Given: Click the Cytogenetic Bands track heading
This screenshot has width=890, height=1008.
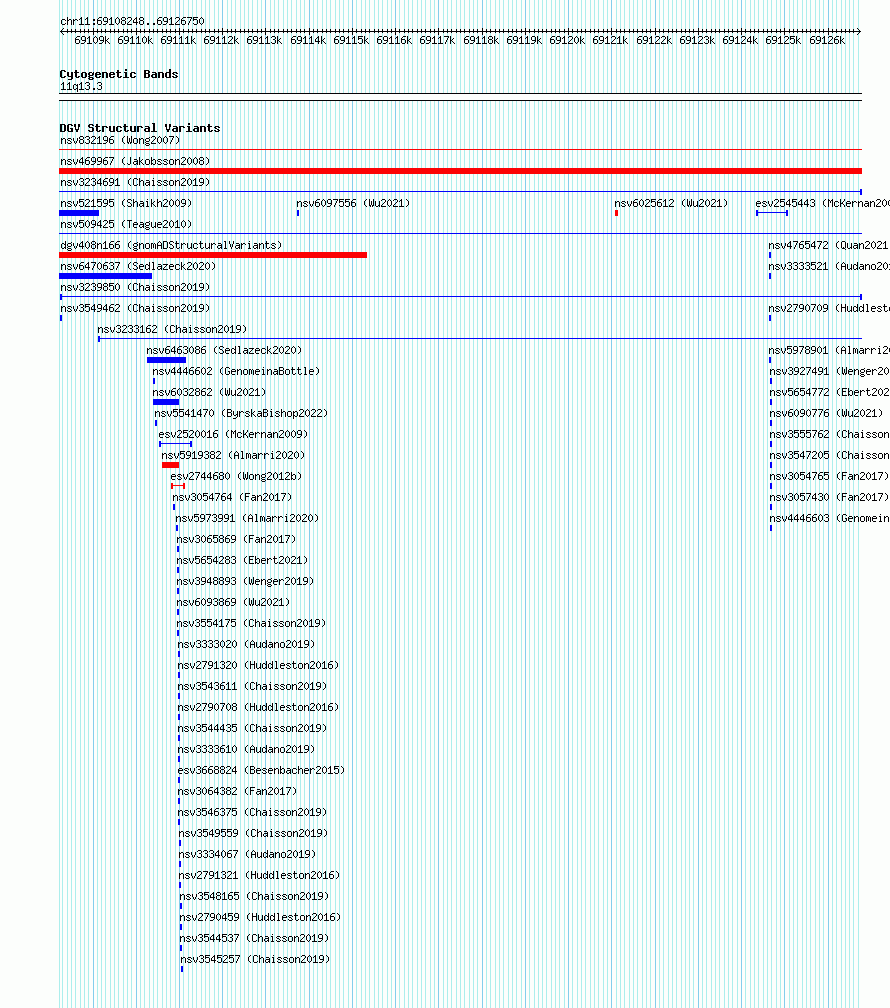Looking at the screenshot, I should coord(119,74).
